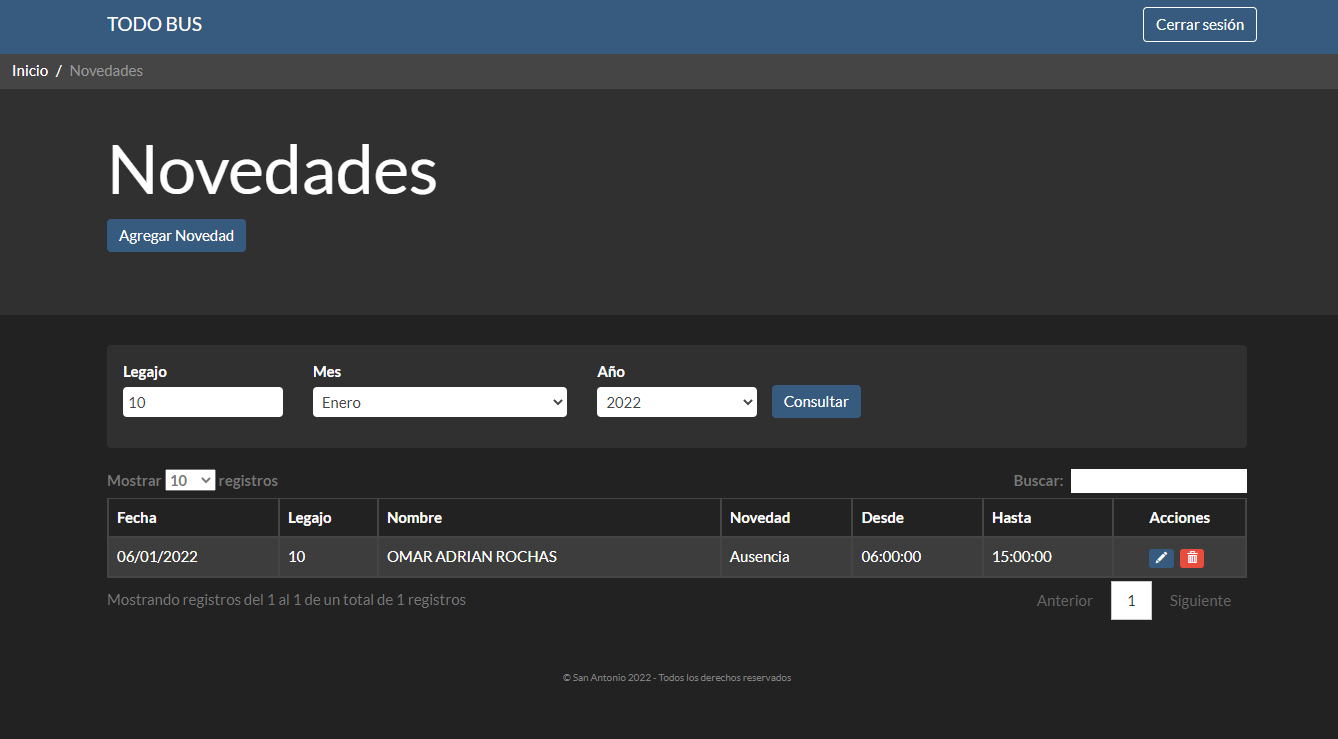Click the Cerrar sesión button
This screenshot has height=739, width=1338.
[1199, 25]
